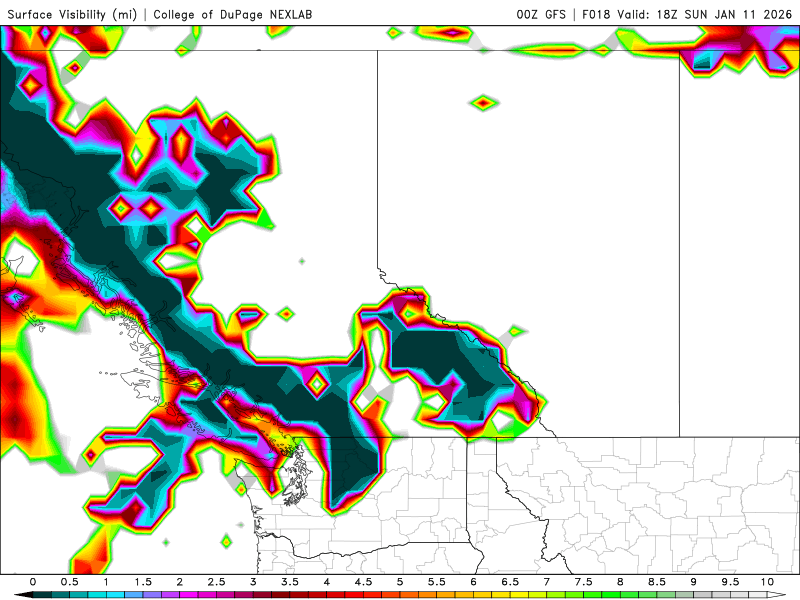Click the "00Z GFS" model run text

pyautogui.click(x=541, y=15)
